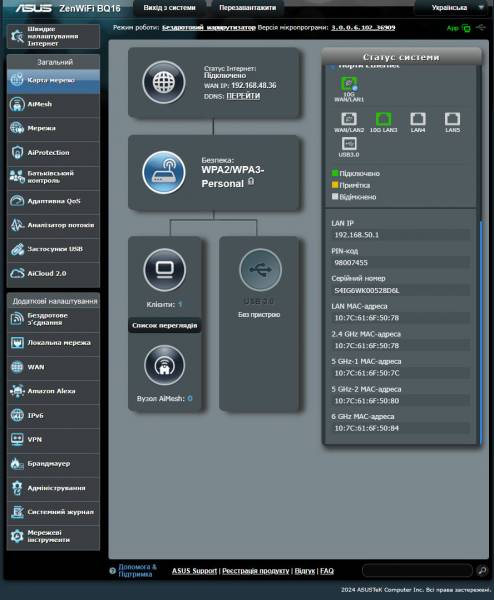Open Брандмауер firewall flame icon

pos(17,463)
